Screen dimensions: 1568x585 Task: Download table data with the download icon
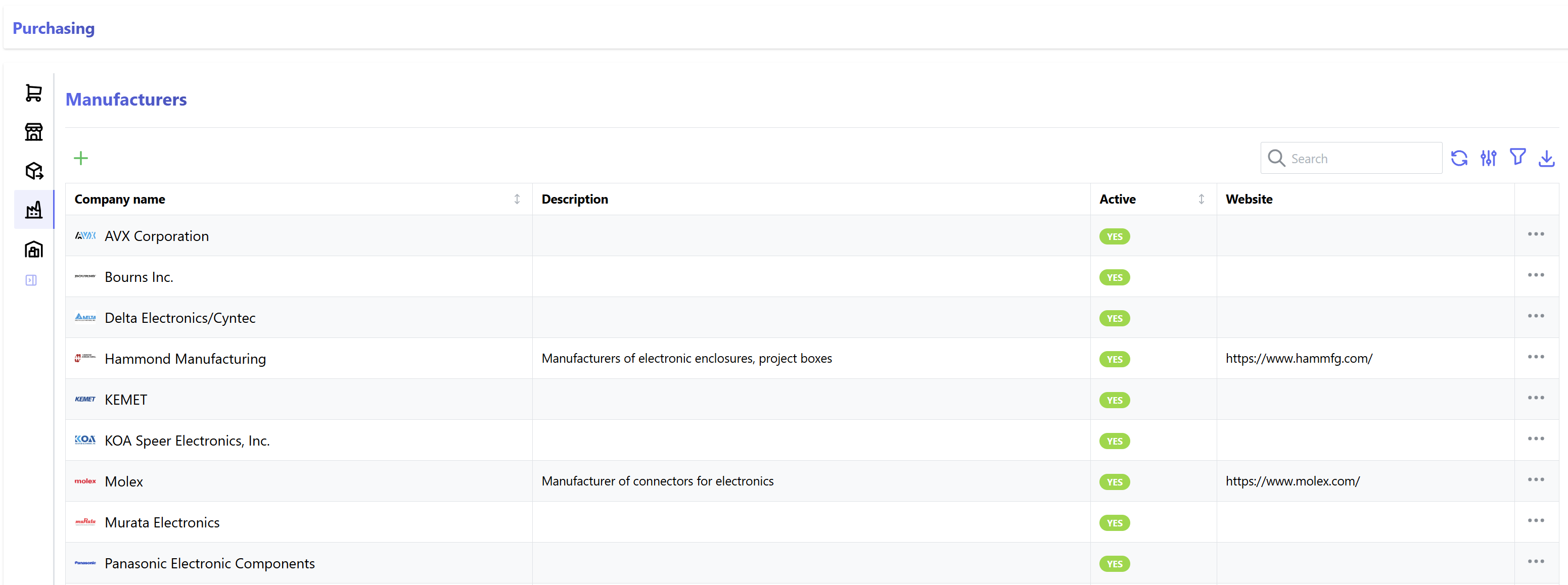click(x=1547, y=158)
